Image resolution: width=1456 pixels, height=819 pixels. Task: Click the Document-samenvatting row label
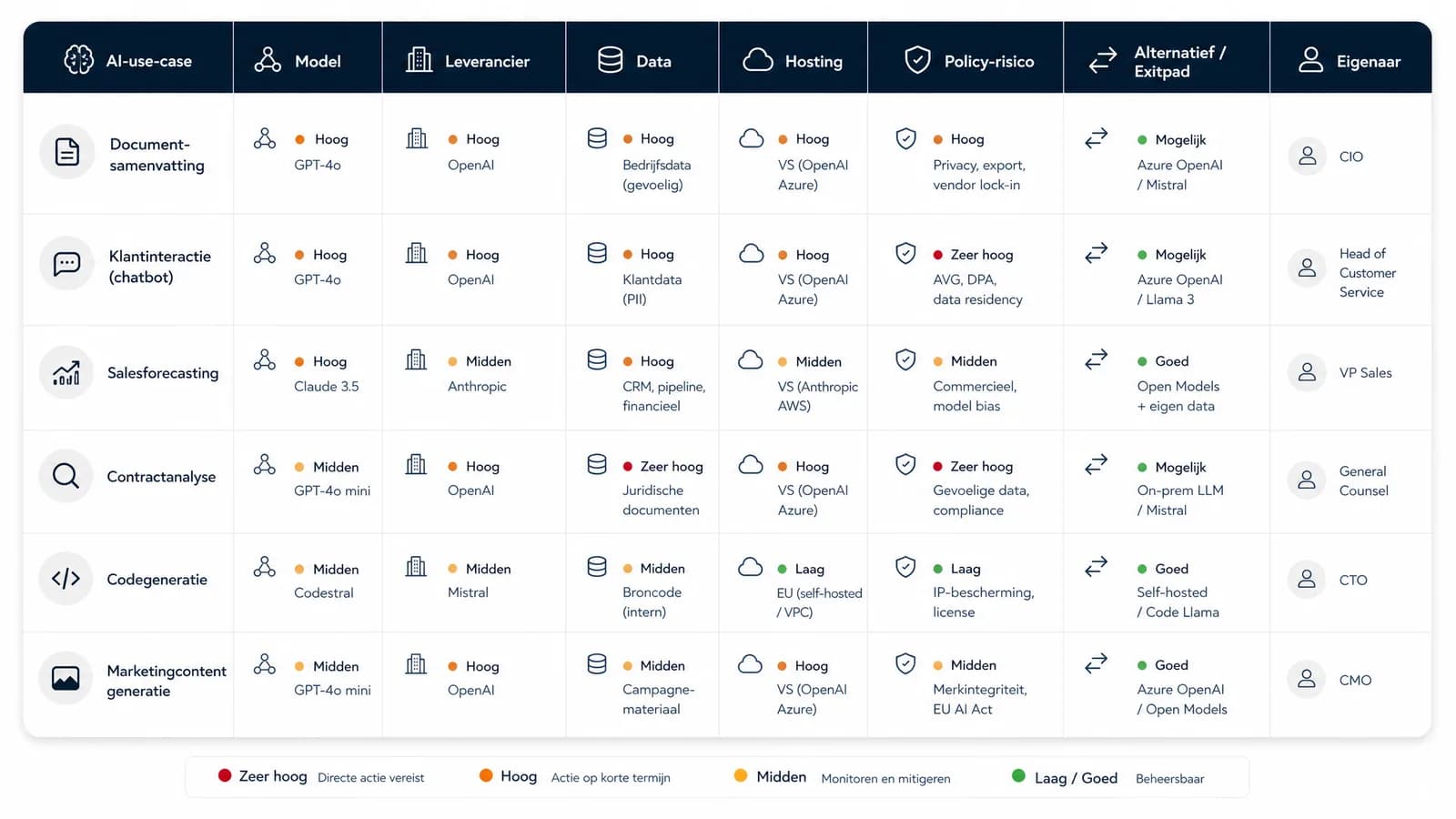point(157,155)
